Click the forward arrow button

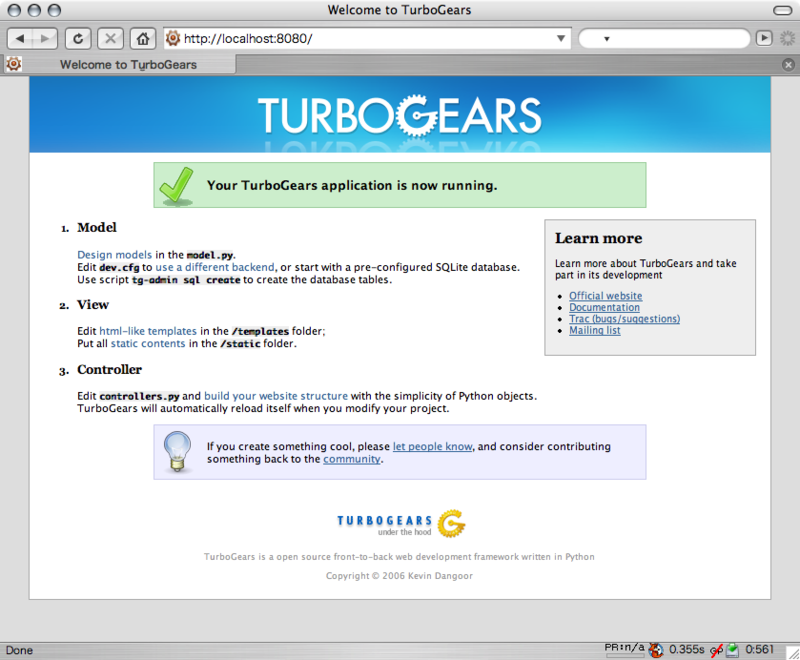pyautogui.click(x=46, y=39)
